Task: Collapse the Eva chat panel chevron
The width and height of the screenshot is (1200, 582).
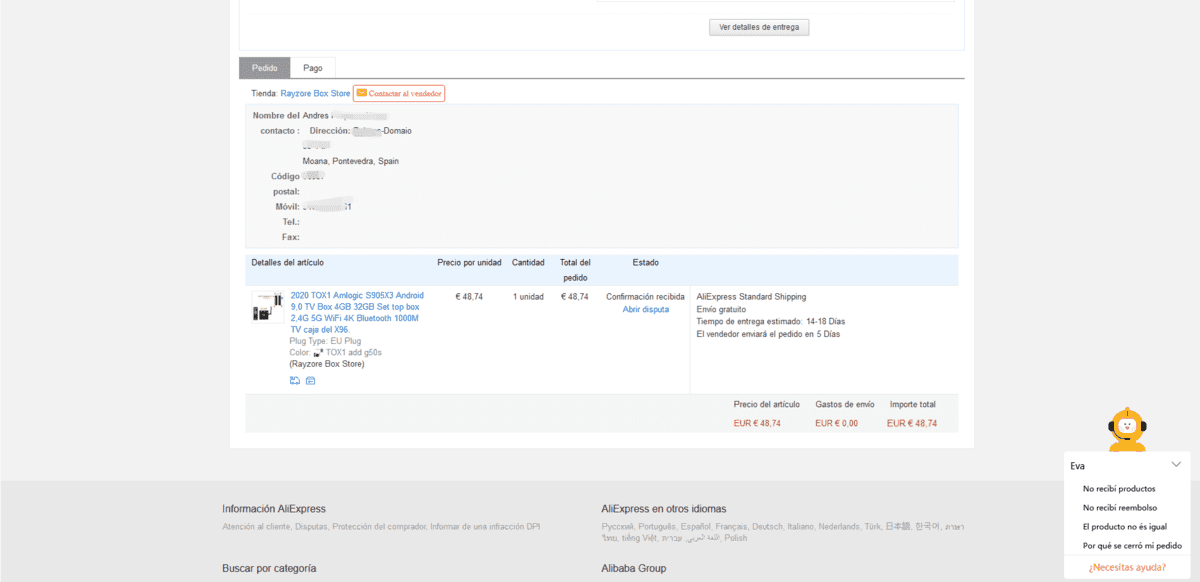Action: click(1176, 464)
